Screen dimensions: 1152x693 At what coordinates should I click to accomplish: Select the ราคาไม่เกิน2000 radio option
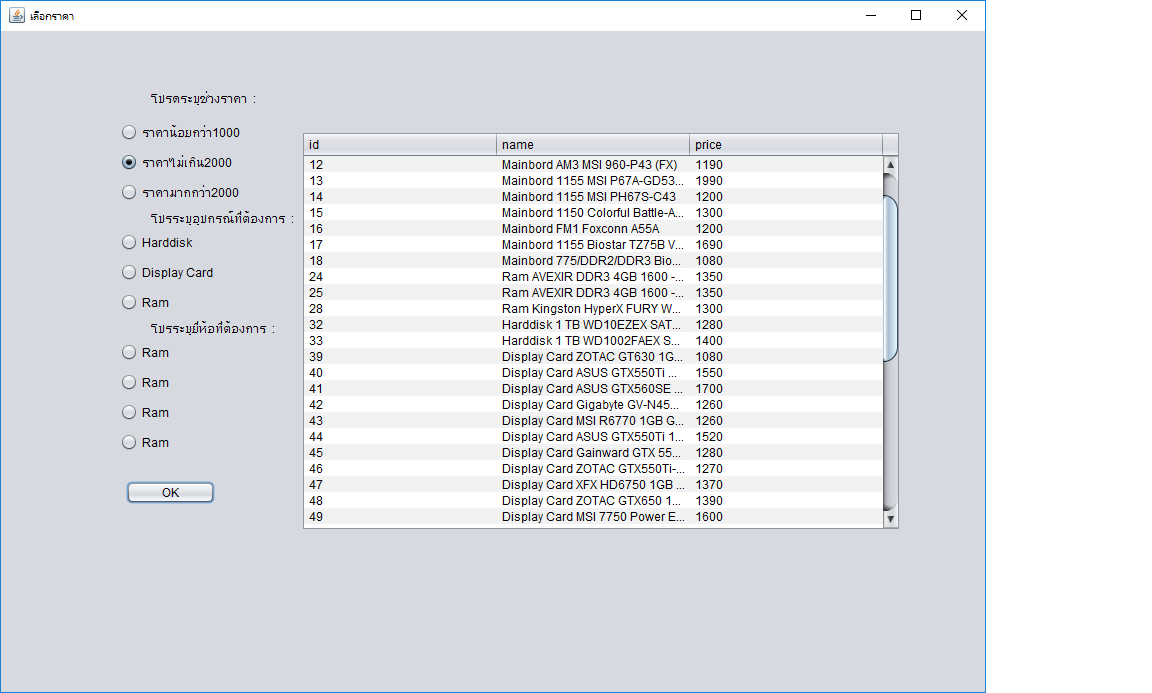coord(177,162)
